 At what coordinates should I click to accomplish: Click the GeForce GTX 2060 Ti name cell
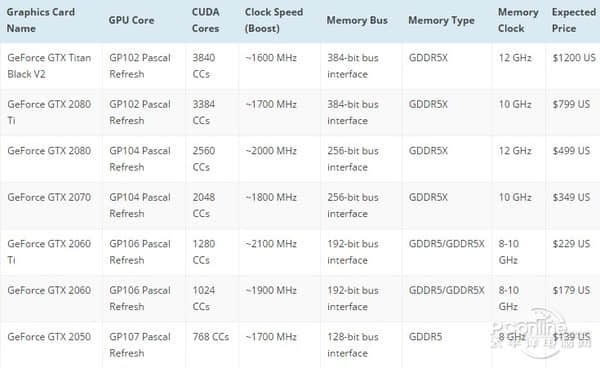(x=49, y=252)
